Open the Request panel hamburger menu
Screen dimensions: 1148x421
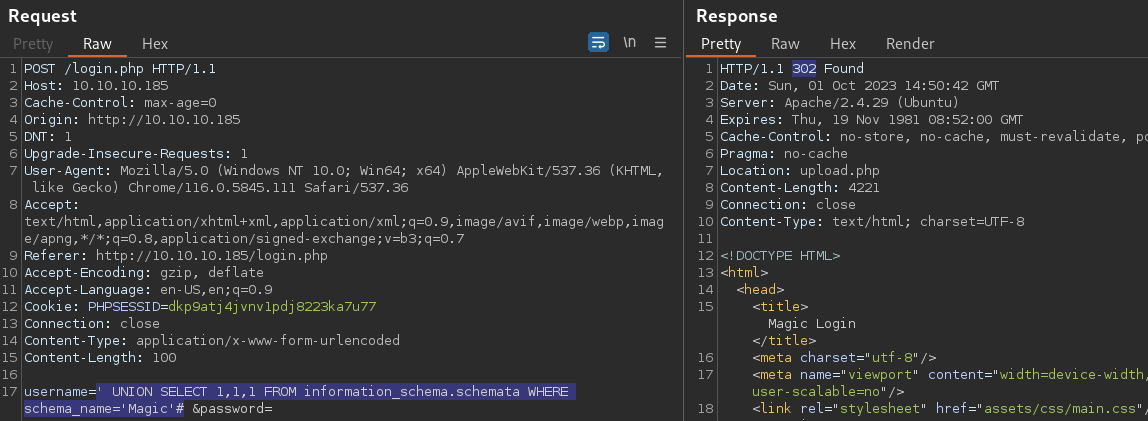tap(660, 42)
